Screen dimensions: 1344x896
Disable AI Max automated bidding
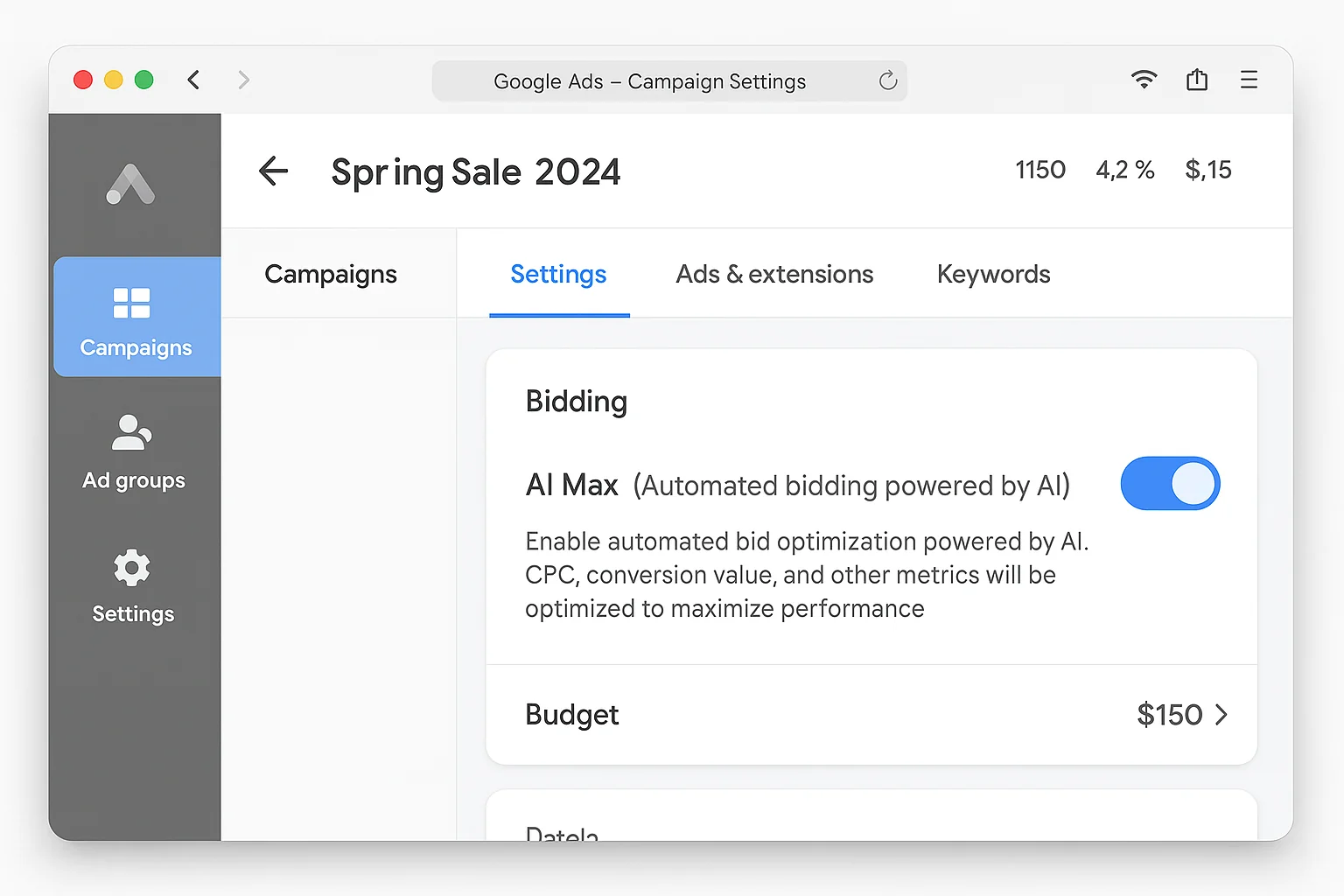click(x=1171, y=483)
